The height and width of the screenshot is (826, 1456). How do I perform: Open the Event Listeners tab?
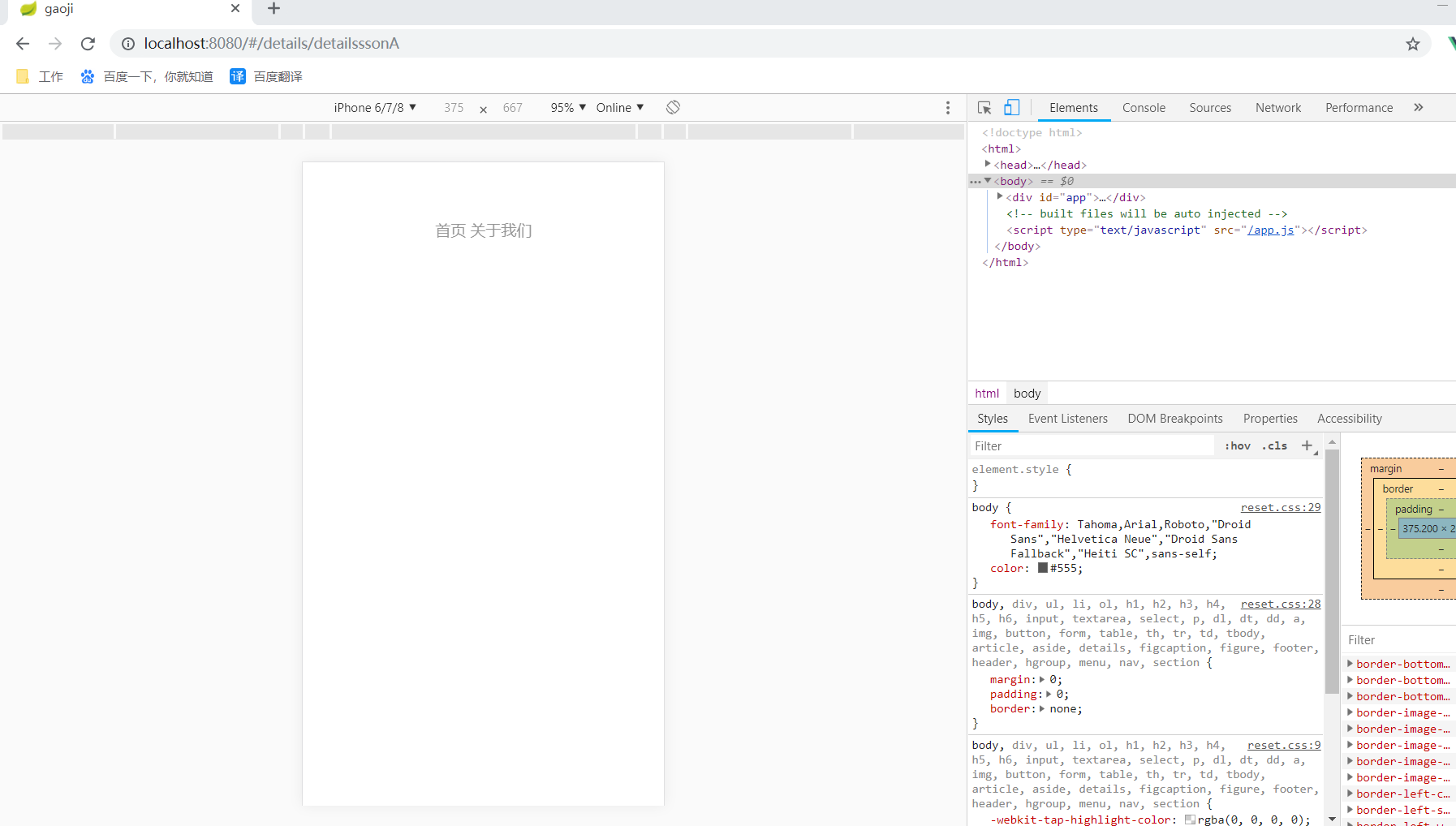coord(1067,419)
